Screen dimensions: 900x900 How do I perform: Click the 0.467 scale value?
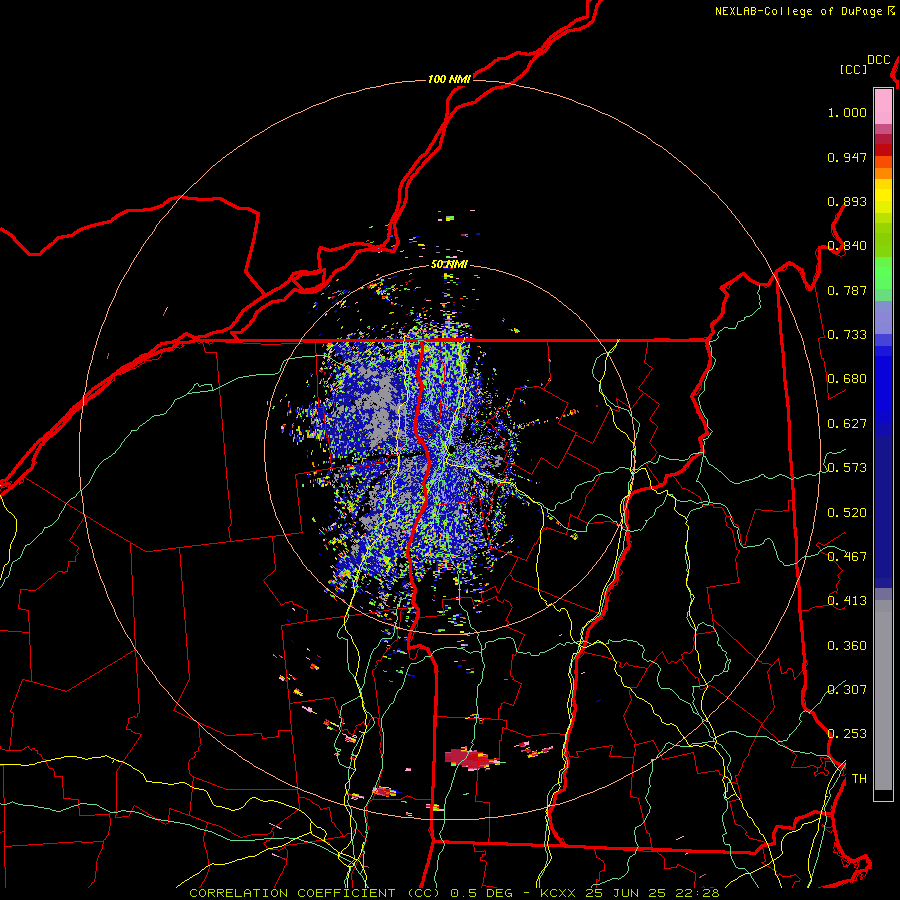pos(847,557)
